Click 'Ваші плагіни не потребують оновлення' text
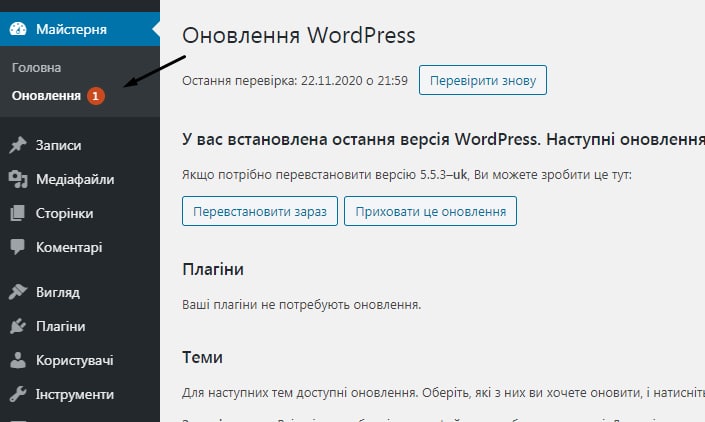 click(302, 305)
